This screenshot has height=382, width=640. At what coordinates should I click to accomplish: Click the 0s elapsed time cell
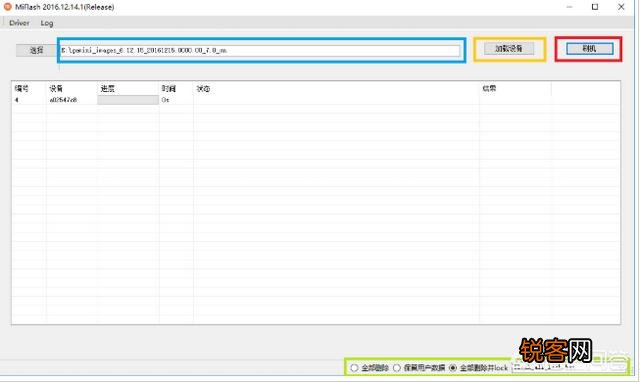(x=165, y=100)
